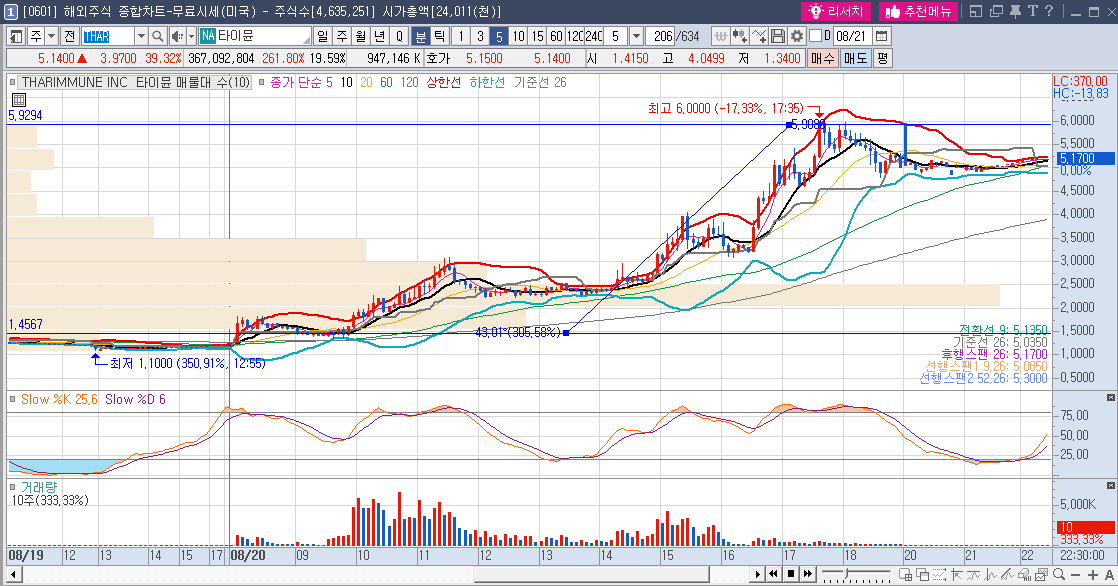Image resolution: width=1118 pixels, height=586 pixels.
Task: Click the 08/21 date input field
Action: (853, 36)
